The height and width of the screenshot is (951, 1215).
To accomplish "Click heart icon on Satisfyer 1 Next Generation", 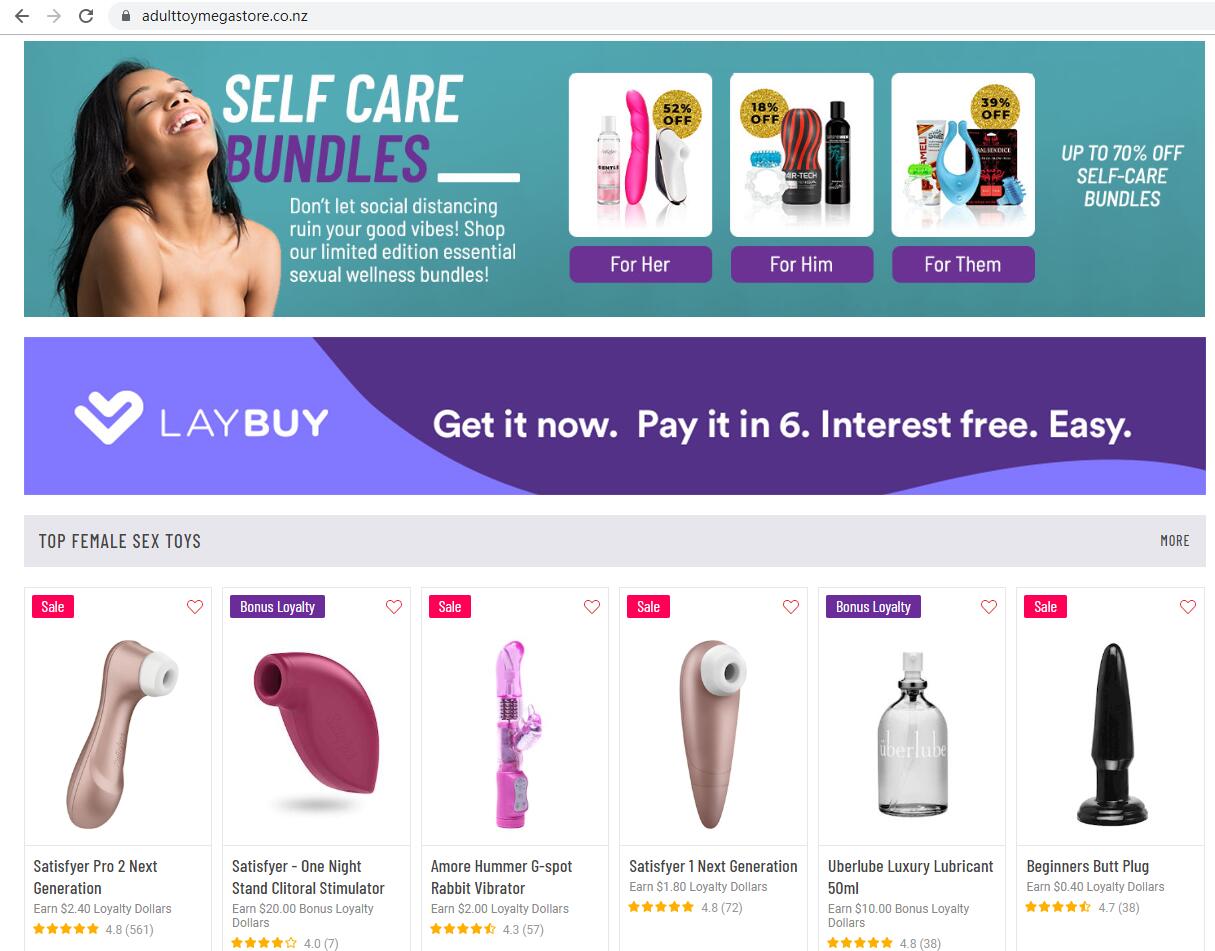I will (x=791, y=607).
